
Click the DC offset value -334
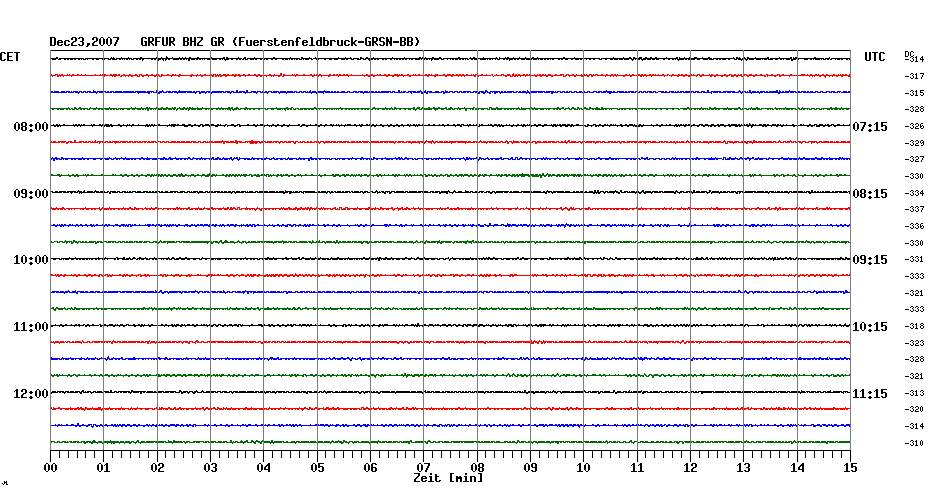coord(915,193)
